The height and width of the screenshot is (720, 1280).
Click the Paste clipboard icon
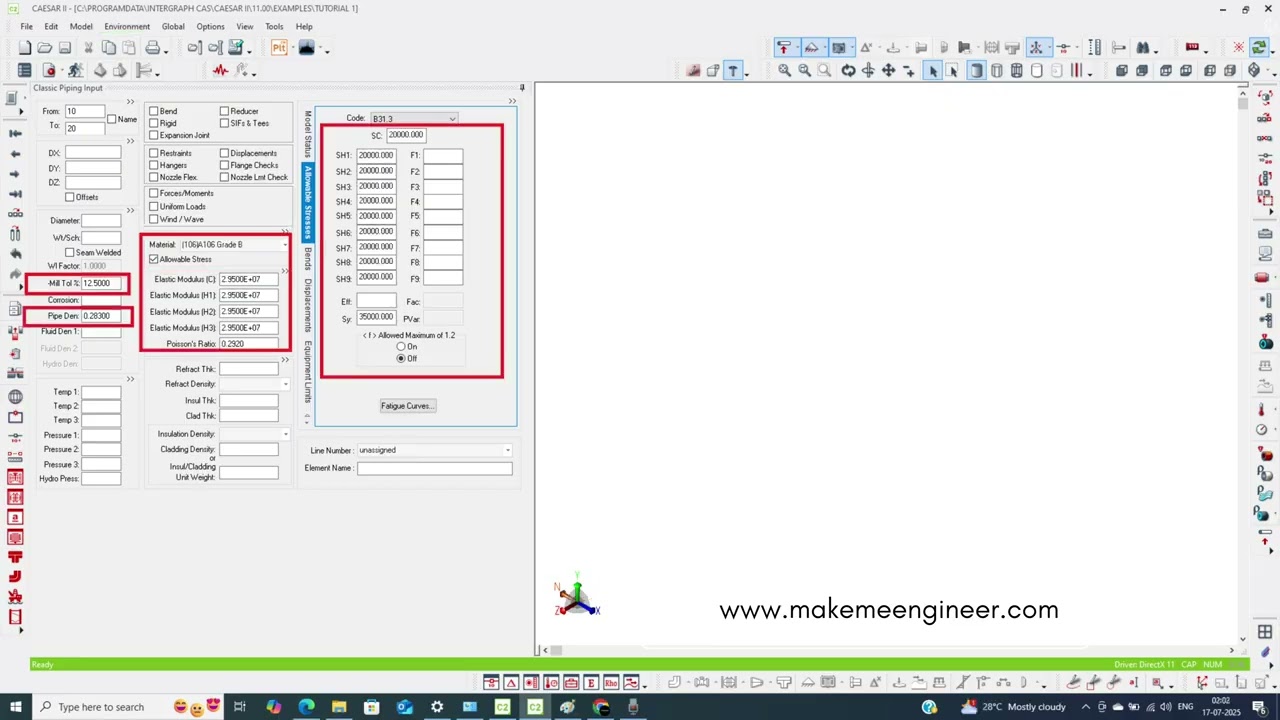click(x=127, y=48)
